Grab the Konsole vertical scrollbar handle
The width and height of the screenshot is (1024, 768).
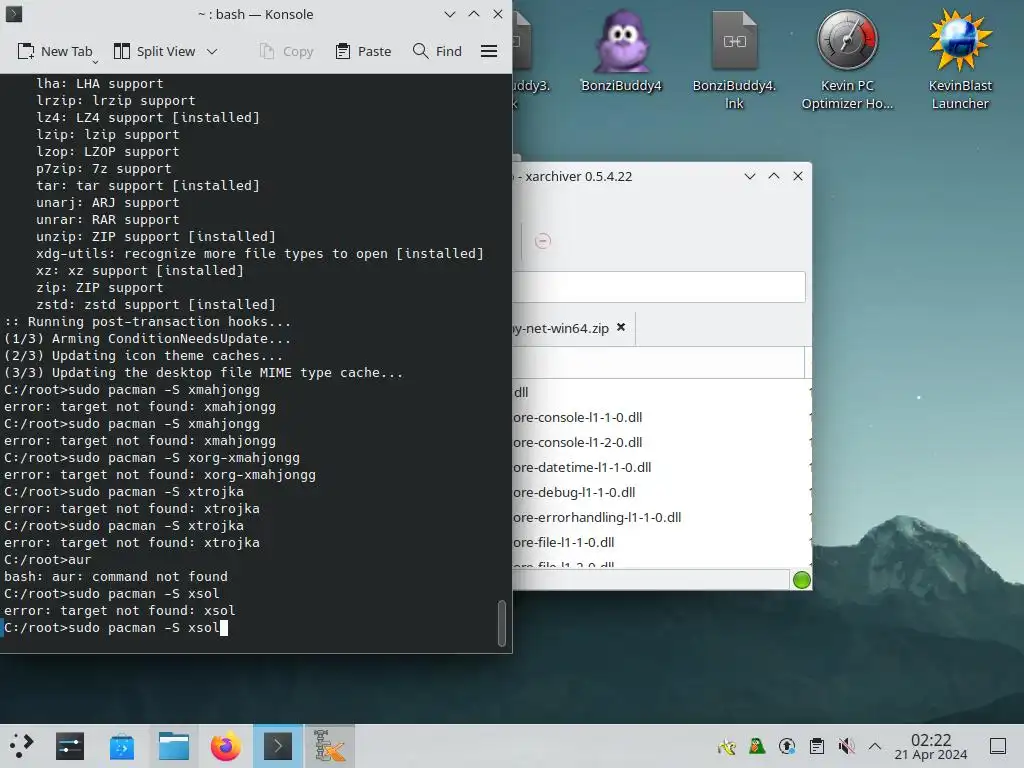[x=502, y=623]
